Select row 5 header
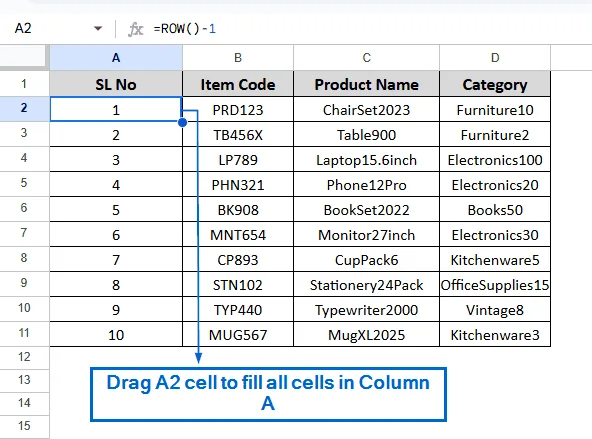This screenshot has width=592, height=439. coord(24,183)
